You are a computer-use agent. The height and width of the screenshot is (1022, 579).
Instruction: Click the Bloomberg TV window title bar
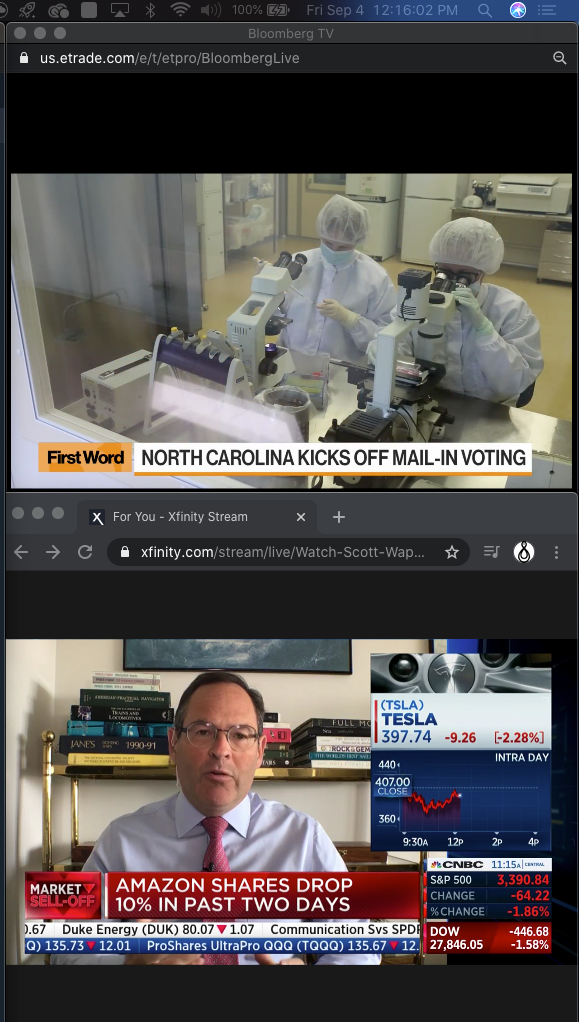coord(290,34)
